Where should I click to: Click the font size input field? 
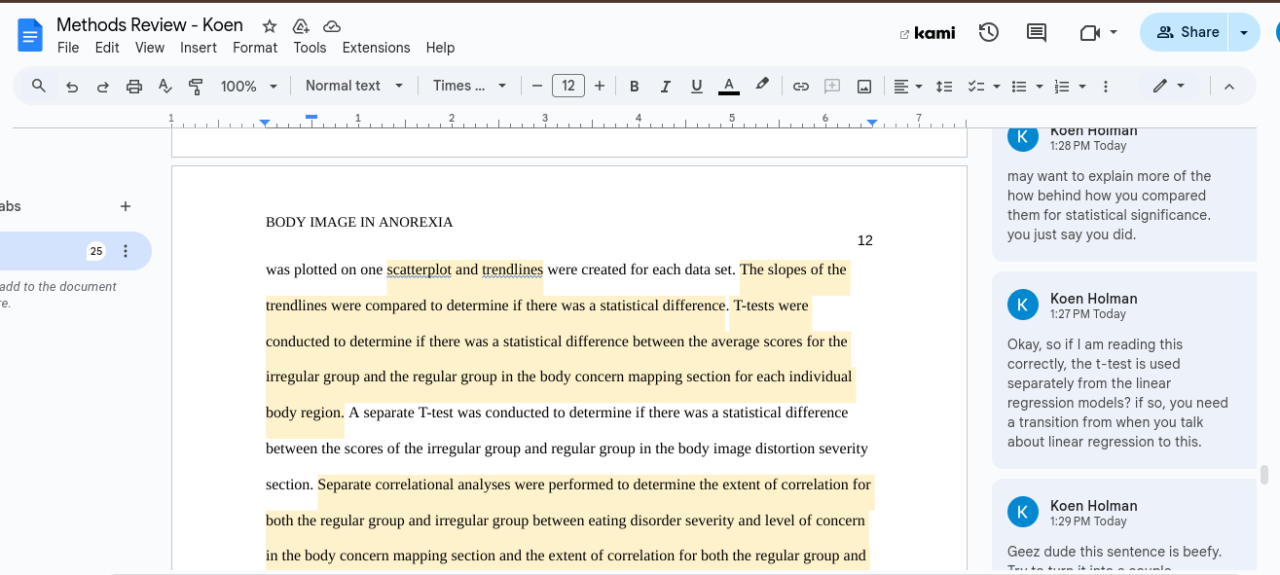(568, 86)
